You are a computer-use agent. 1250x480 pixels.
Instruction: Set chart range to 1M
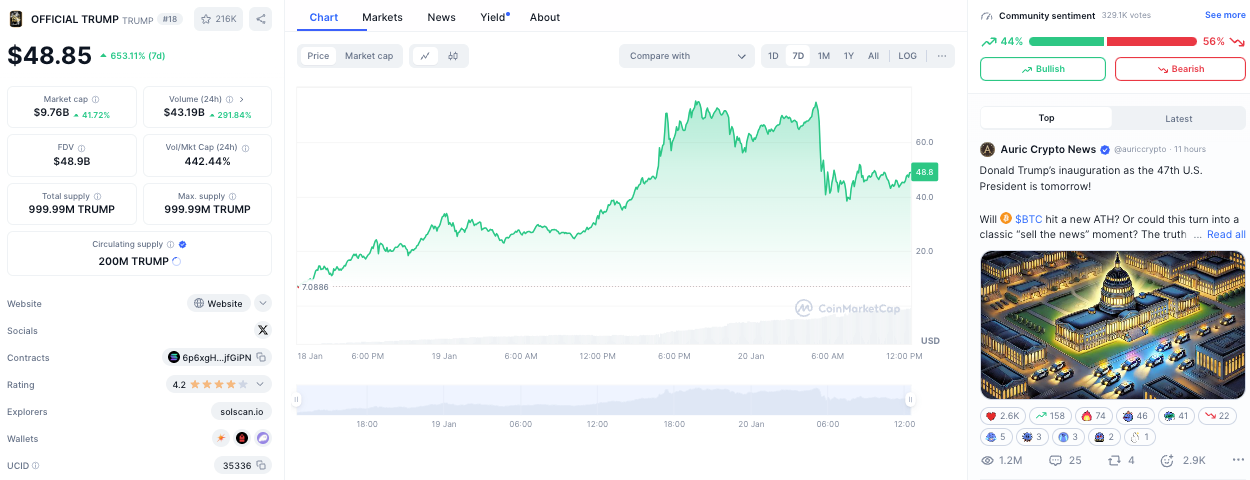823,56
